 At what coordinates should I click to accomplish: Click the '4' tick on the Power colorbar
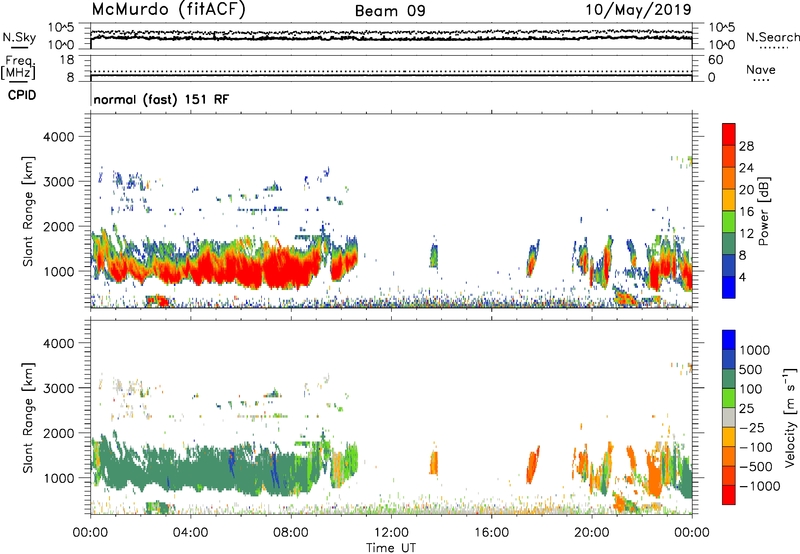[742, 277]
